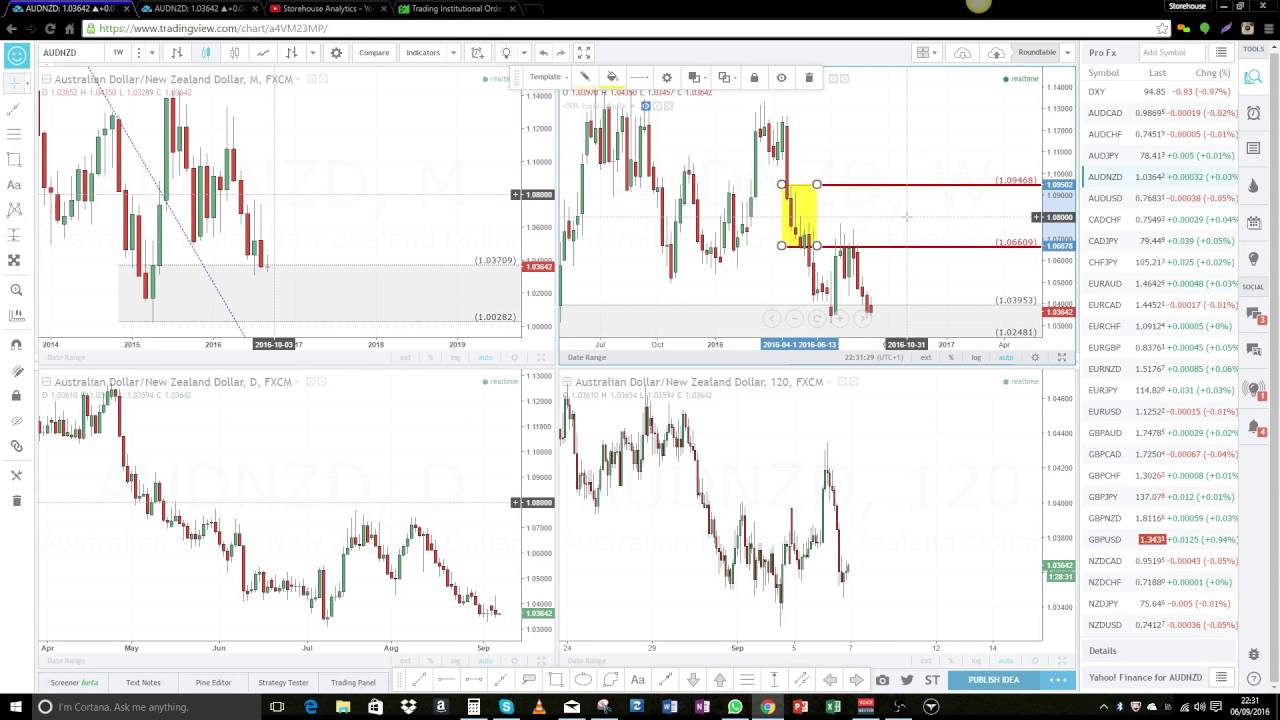Open chart settings gear in top toolbar
The image size is (1280, 720).
coord(336,52)
